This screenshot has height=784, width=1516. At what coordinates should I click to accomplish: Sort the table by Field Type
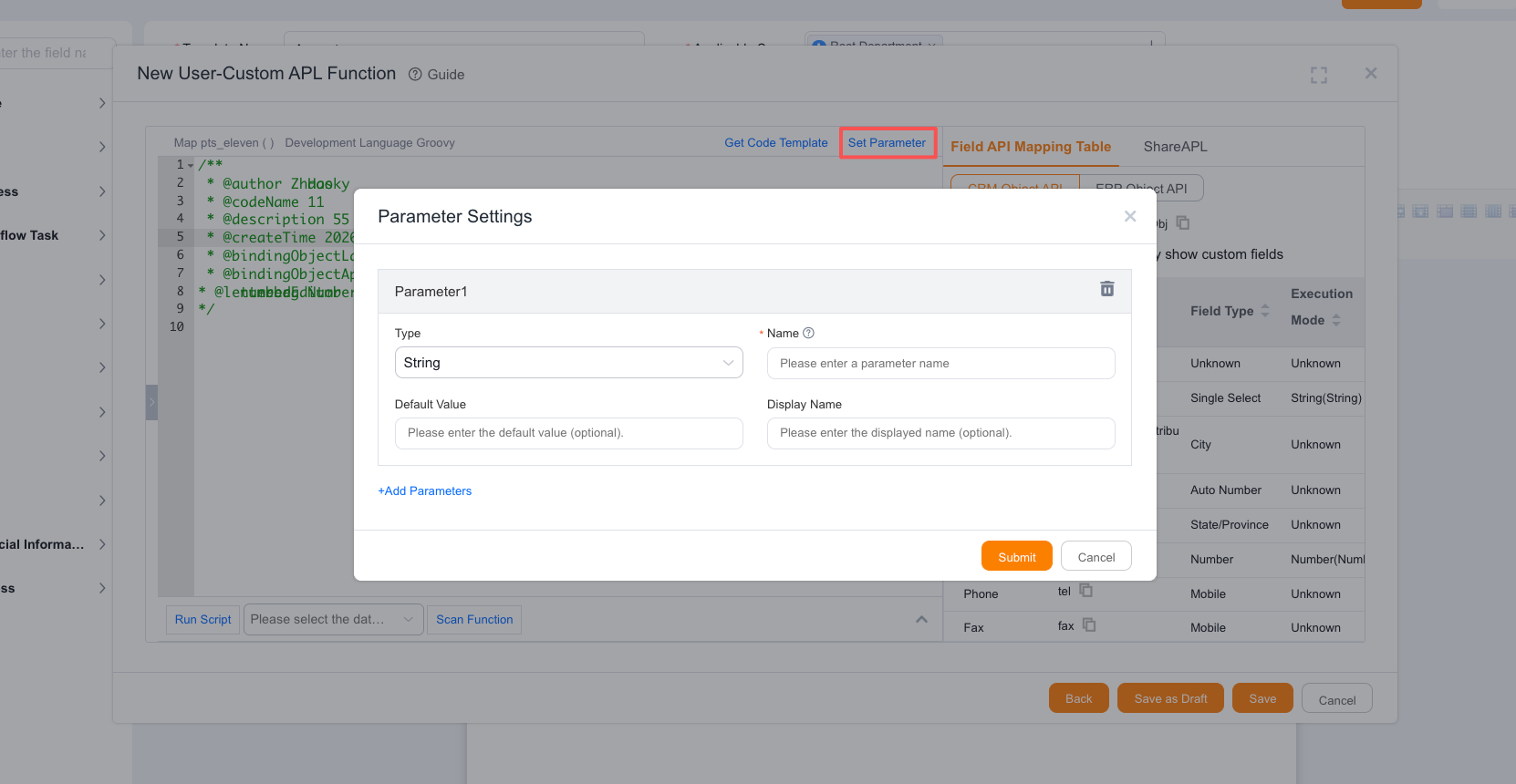pyautogui.click(x=1265, y=311)
